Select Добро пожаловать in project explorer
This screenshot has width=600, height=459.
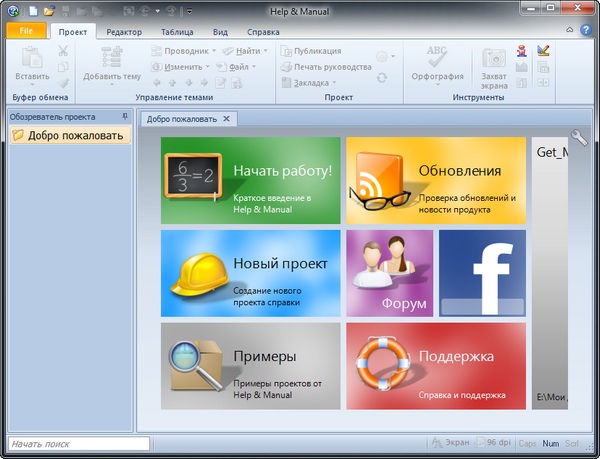(74, 136)
